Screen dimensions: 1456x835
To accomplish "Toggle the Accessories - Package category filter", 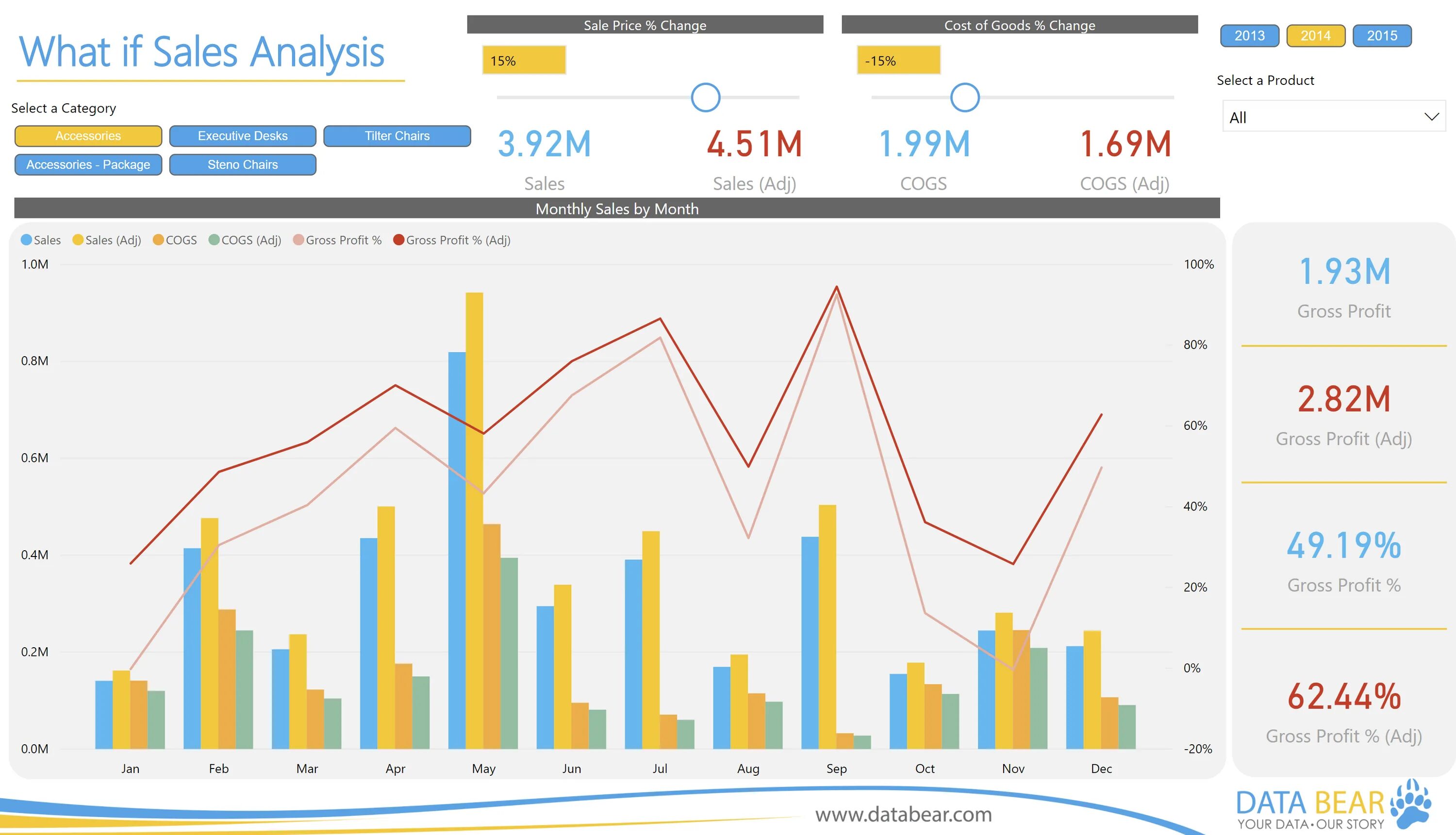I will click(x=88, y=164).
